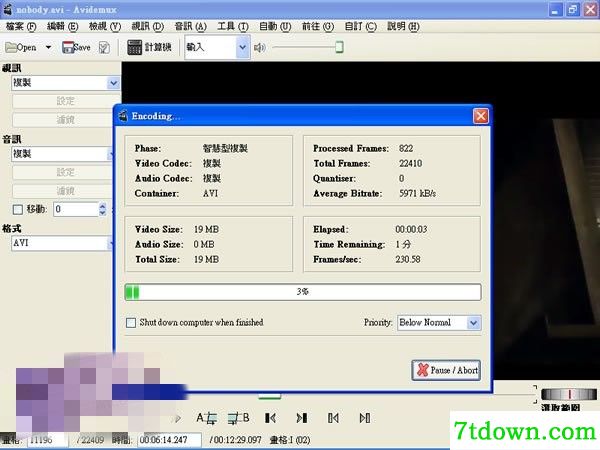Viewport: 600px width, 450px height.
Task: Jump to last frame button
Action: tap(365, 418)
